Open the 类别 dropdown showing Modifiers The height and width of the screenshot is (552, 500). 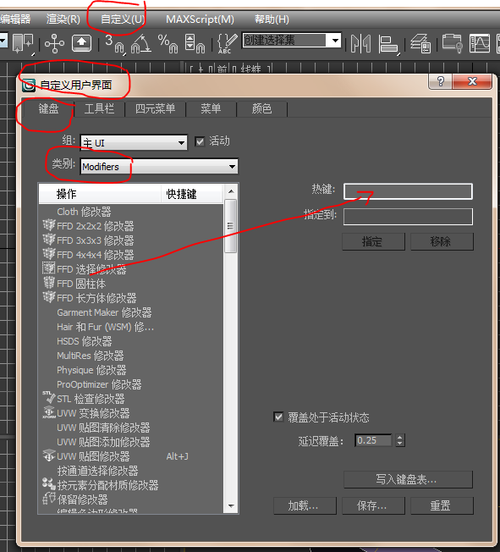pos(159,166)
